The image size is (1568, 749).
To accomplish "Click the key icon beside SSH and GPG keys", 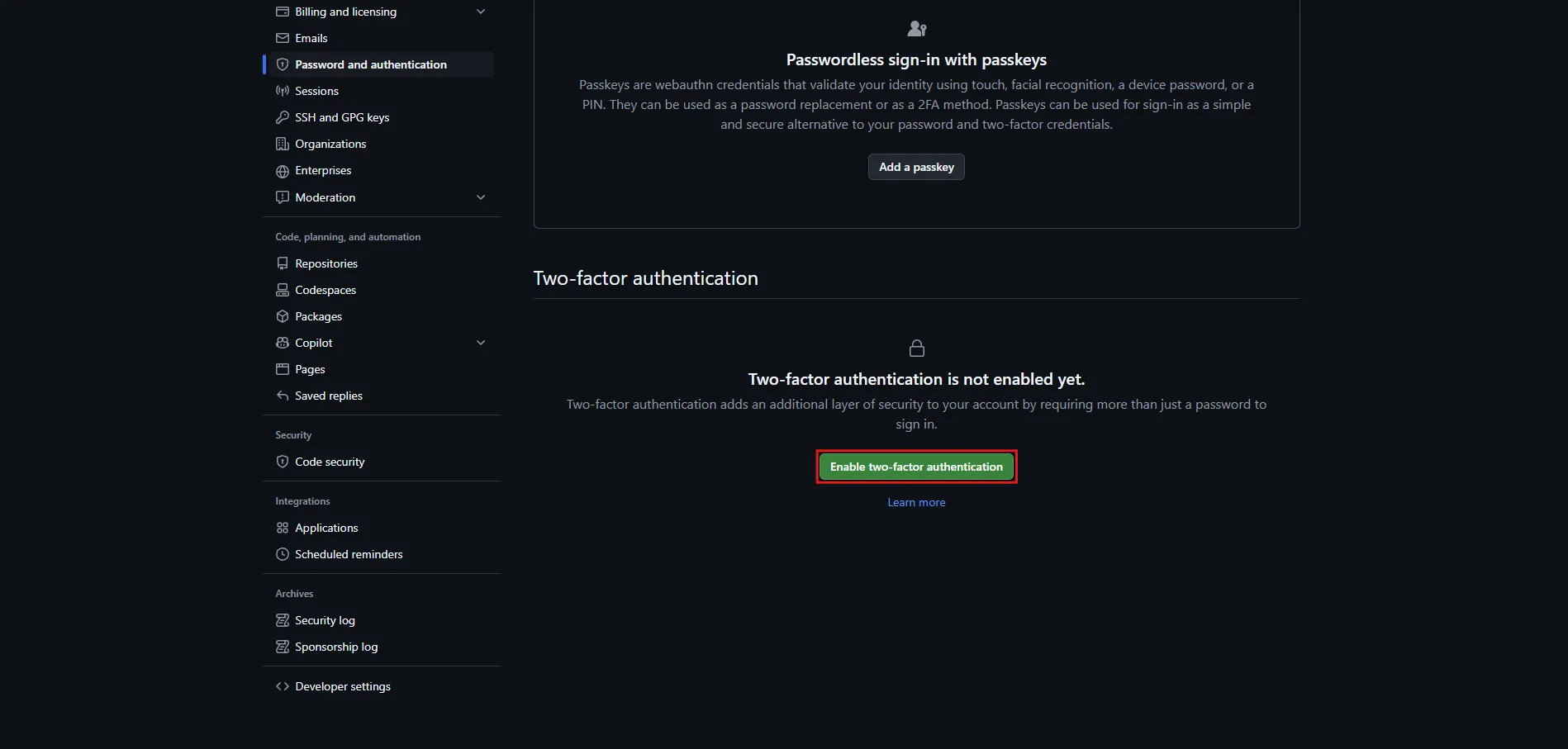I will pyautogui.click(x=283, y=117).
